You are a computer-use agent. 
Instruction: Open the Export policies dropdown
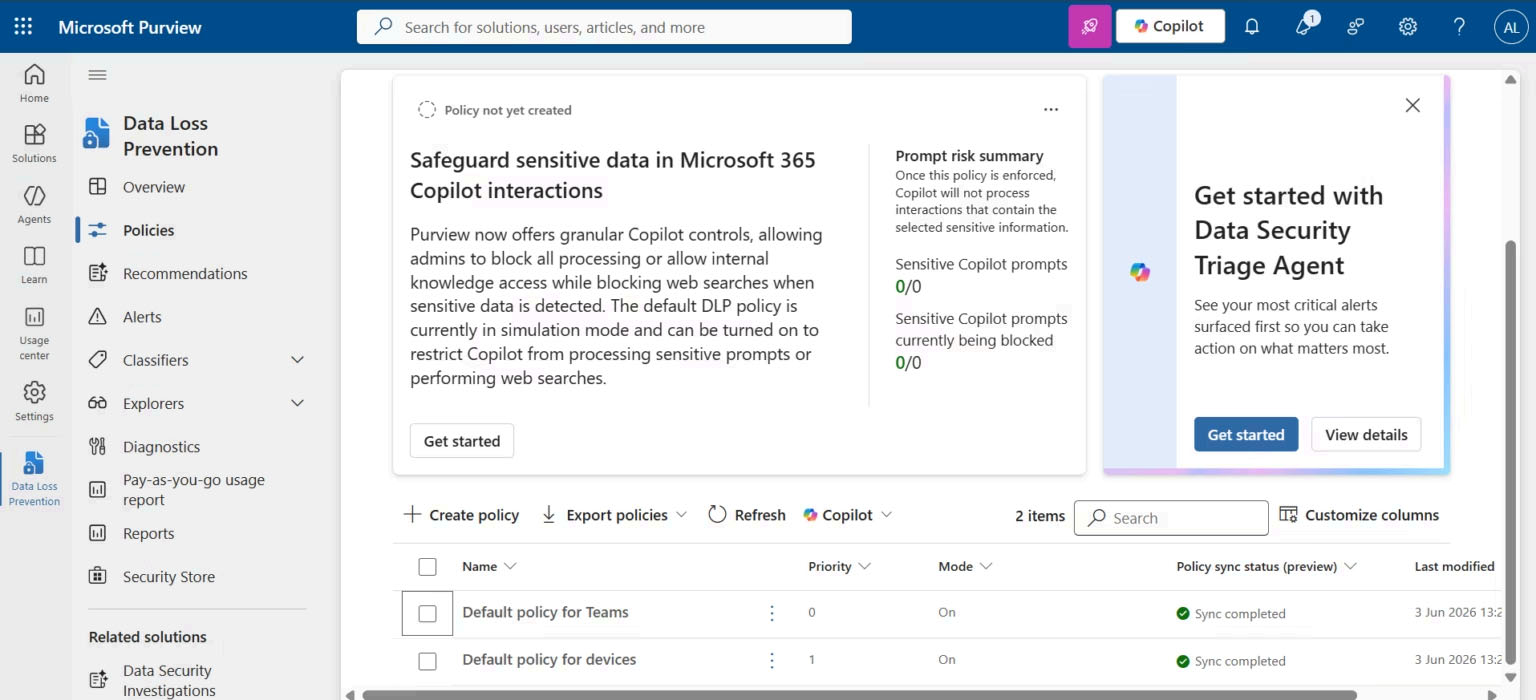click(x=614, y=515)
